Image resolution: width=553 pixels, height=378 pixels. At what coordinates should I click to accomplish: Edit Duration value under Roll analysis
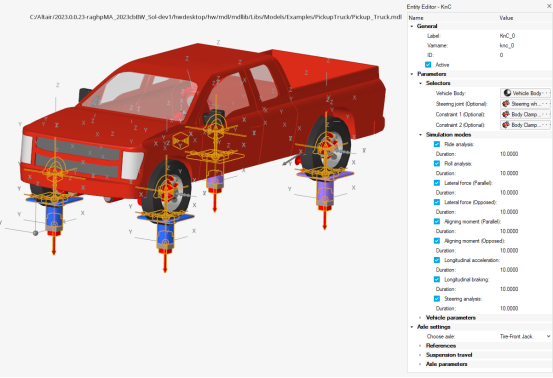(x=509, y=173)
